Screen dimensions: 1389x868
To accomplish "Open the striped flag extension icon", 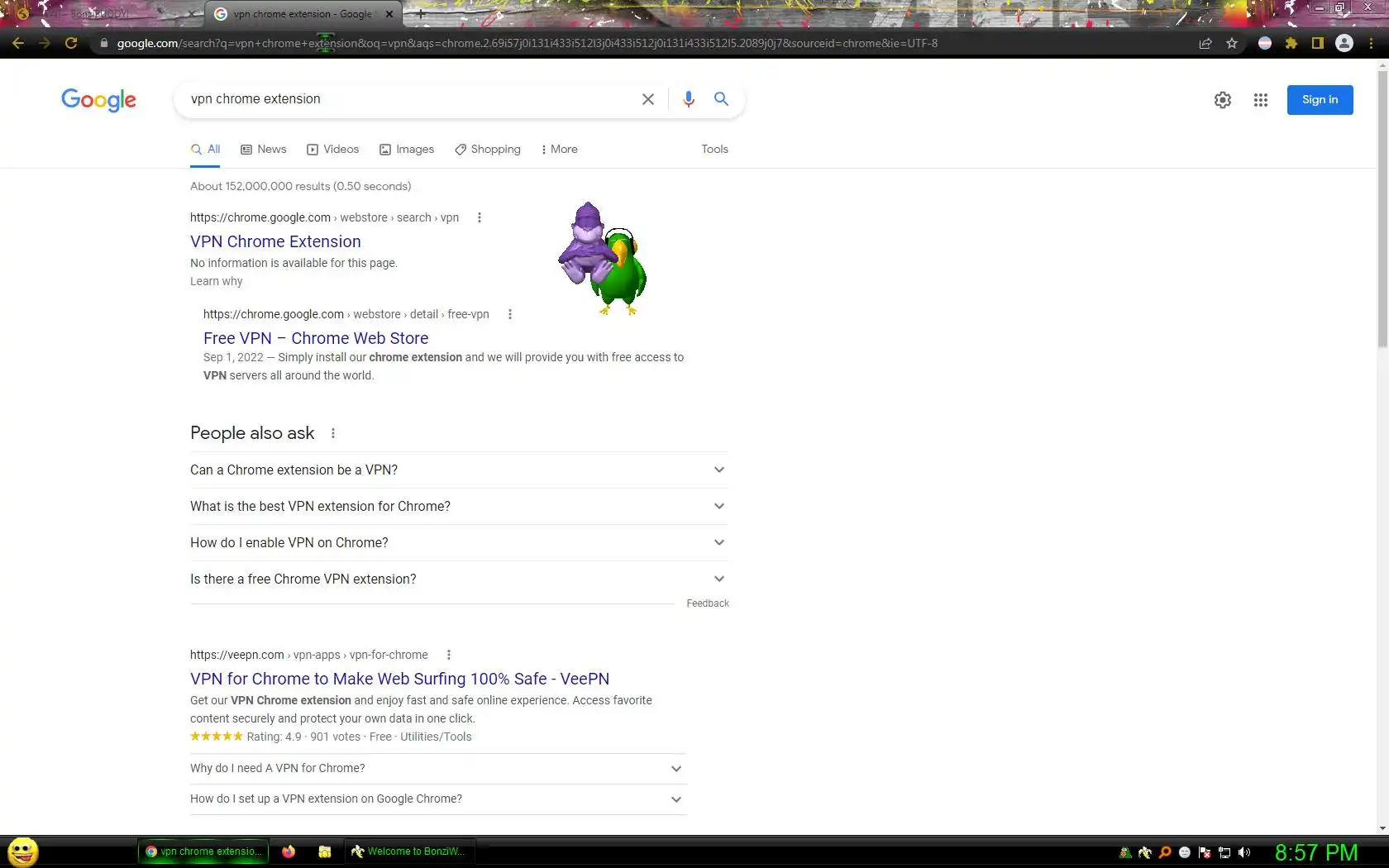I will [1265, 43].
